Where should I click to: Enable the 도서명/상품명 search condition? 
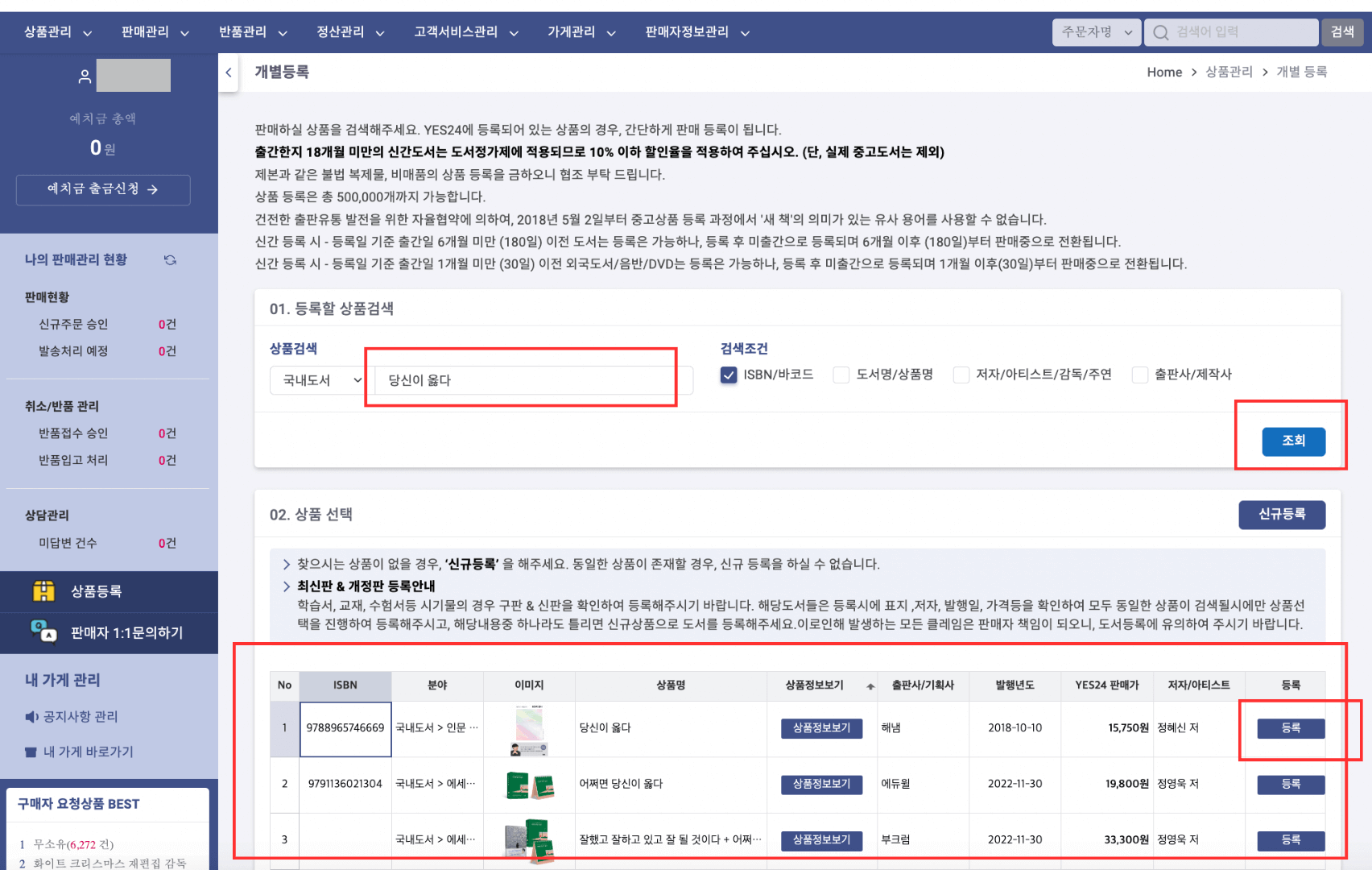point(841,375)
